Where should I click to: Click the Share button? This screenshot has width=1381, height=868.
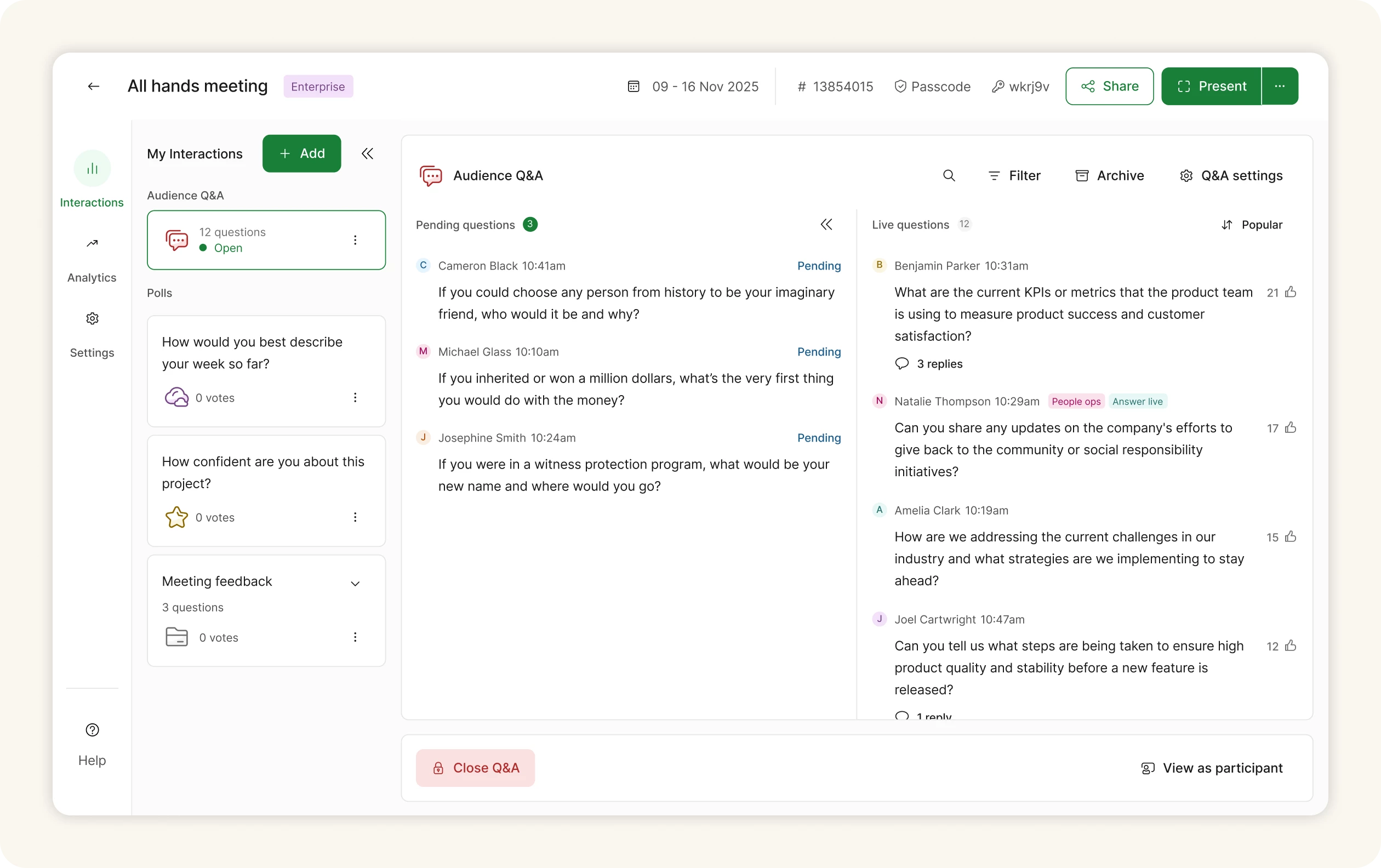click(1109, 87)
